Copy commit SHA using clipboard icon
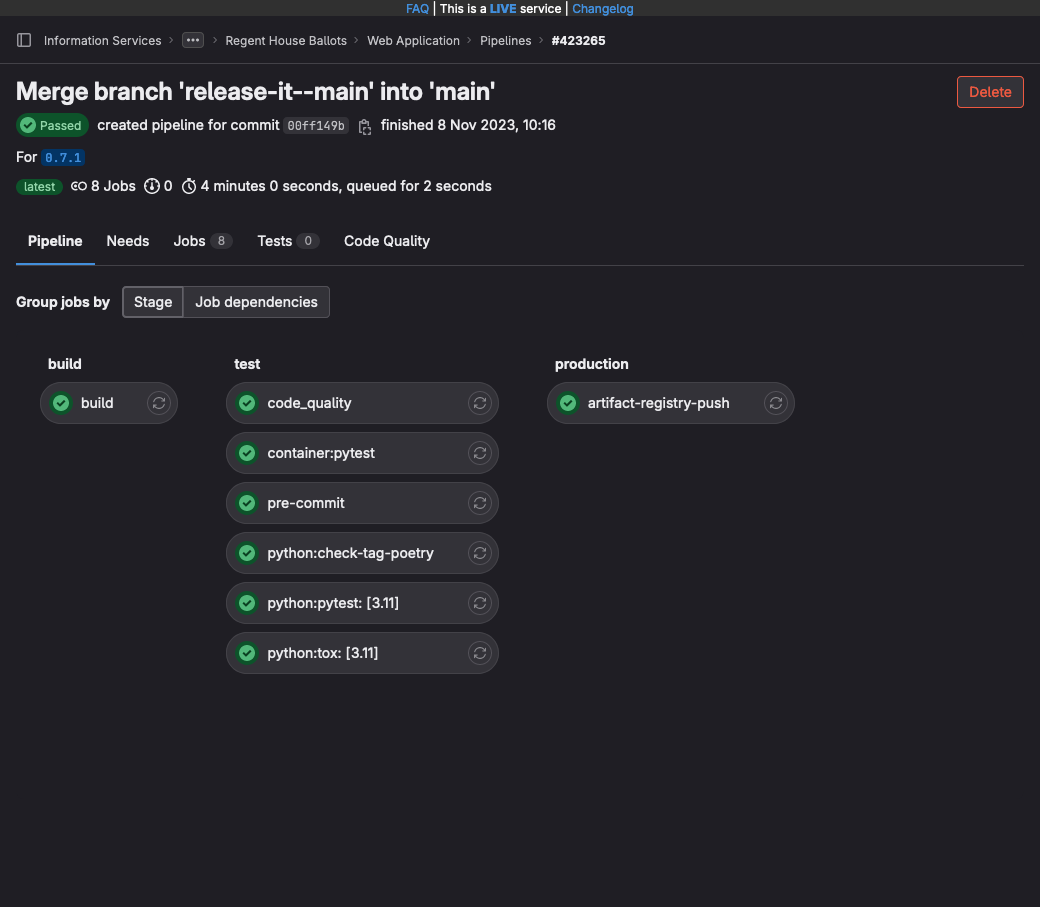1040x907 pixels. point(365,127)
